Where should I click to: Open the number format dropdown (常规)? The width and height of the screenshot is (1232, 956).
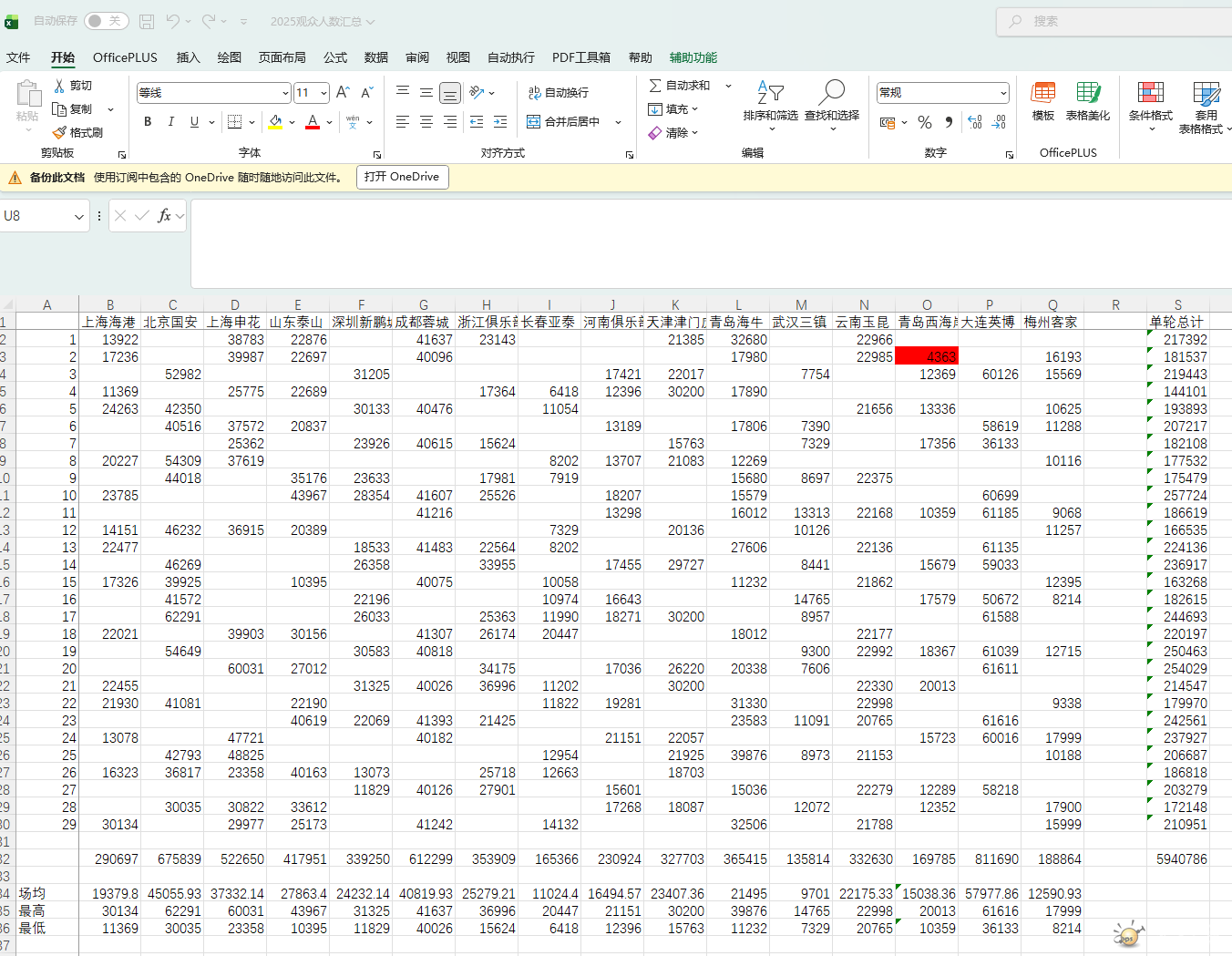(1003, 93)
